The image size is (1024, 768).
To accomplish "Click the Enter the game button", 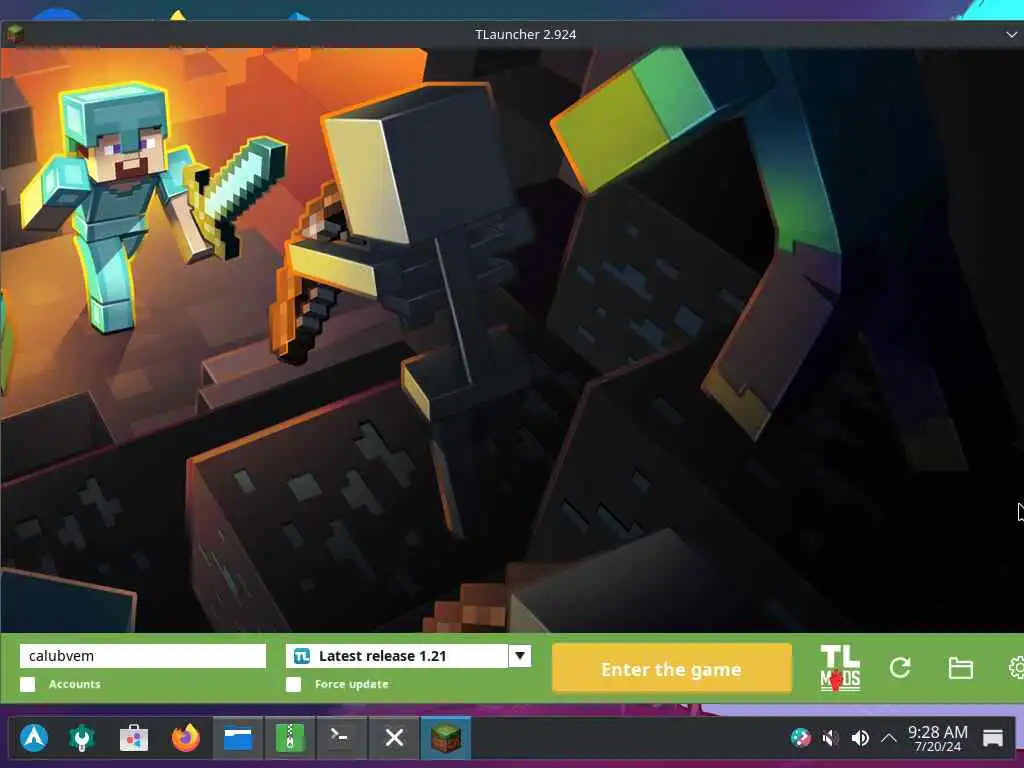I will [x=671, y=668].
